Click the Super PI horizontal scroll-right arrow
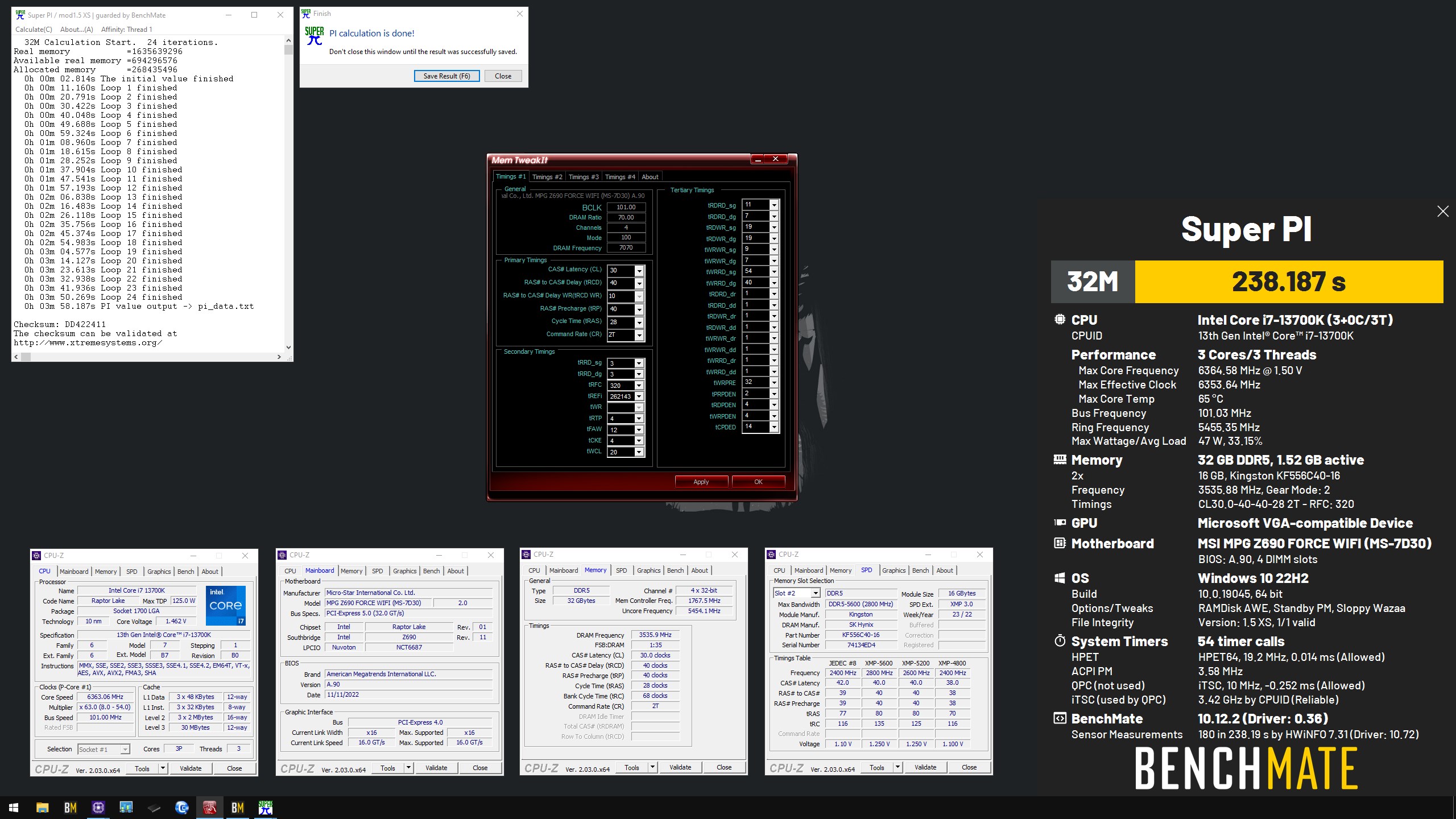1456x819 pixels. coord(279,357)
